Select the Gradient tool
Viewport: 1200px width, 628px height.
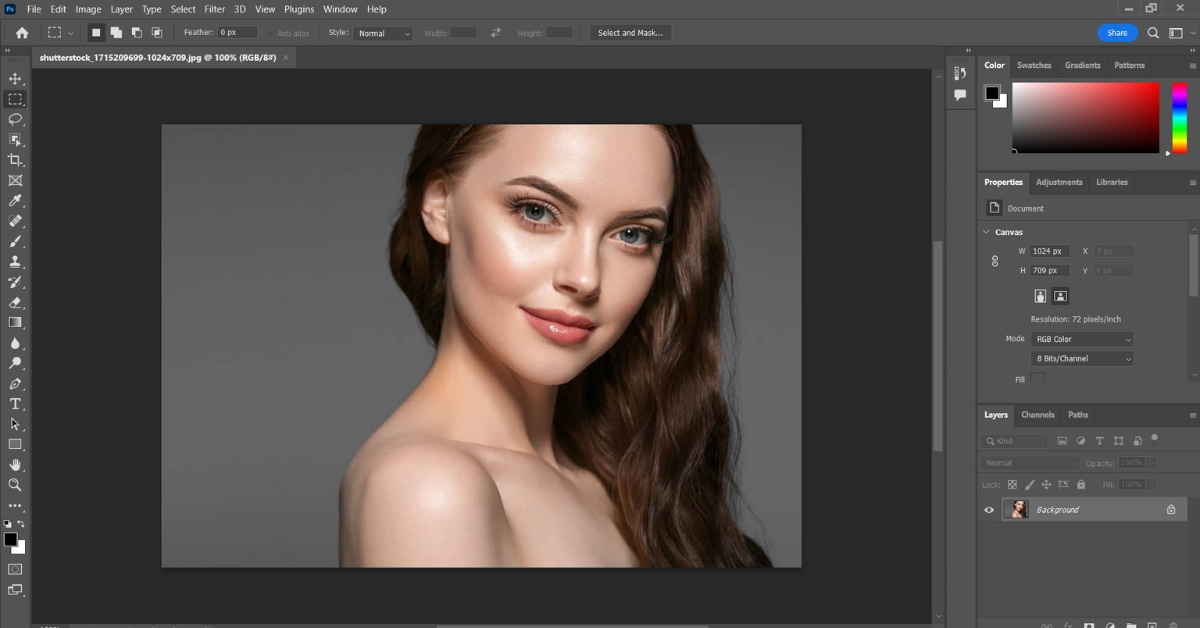(x=15, y=323)
